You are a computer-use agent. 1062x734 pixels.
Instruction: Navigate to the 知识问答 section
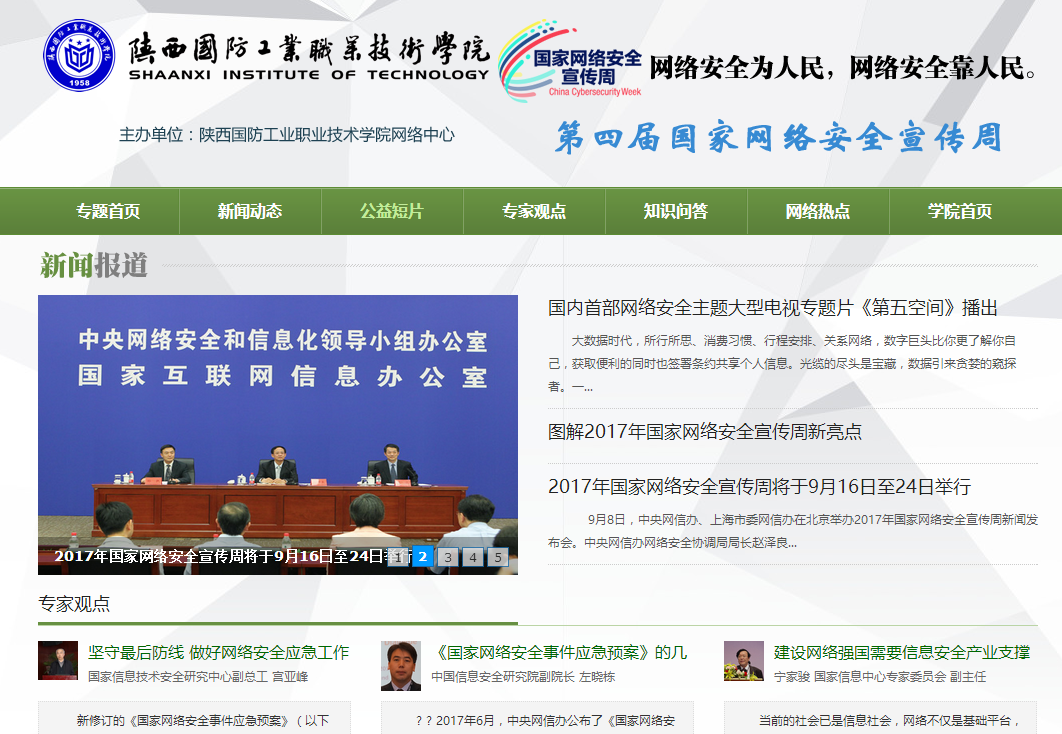point(676,211)
